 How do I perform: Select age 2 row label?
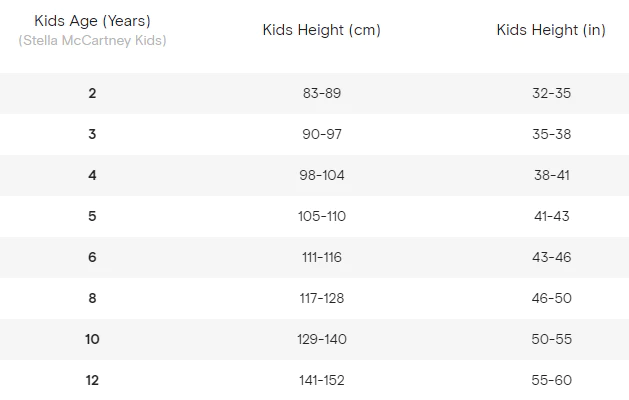point(92,93)
